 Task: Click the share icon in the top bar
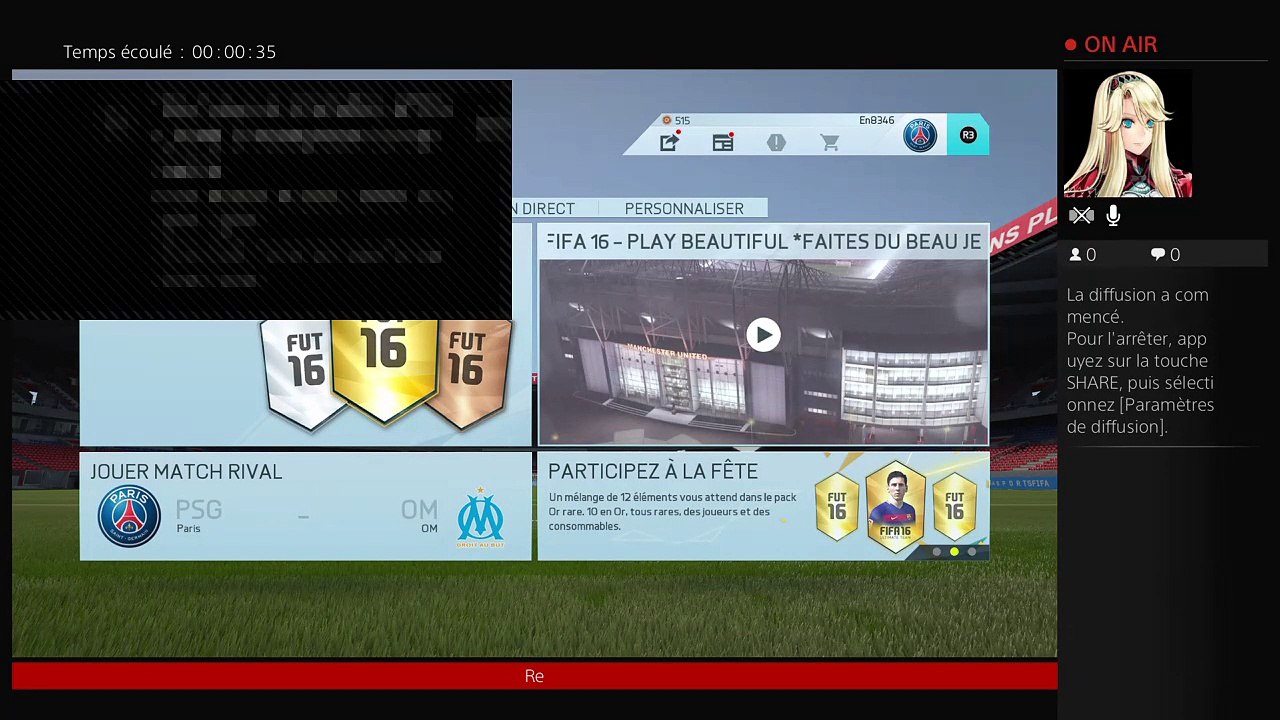pyautogui.click(x=669, y=143)
